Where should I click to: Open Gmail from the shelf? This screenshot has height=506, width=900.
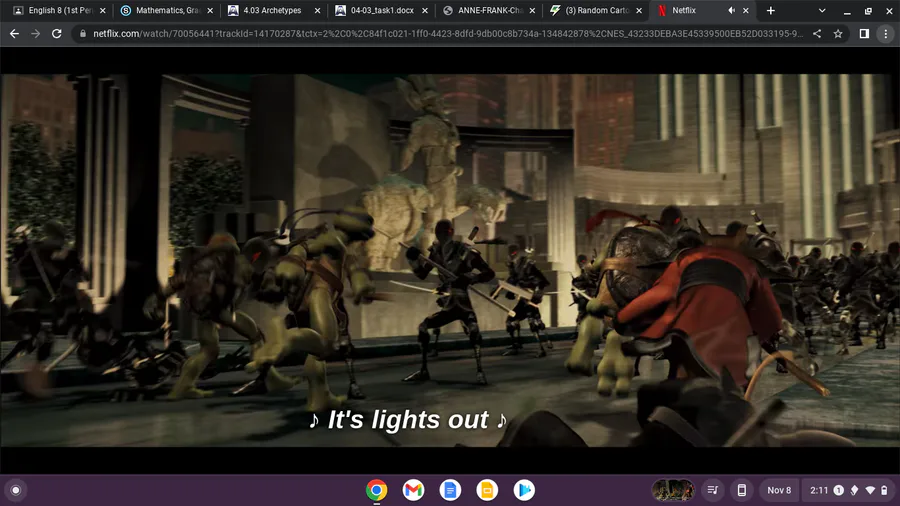(413, 490)
